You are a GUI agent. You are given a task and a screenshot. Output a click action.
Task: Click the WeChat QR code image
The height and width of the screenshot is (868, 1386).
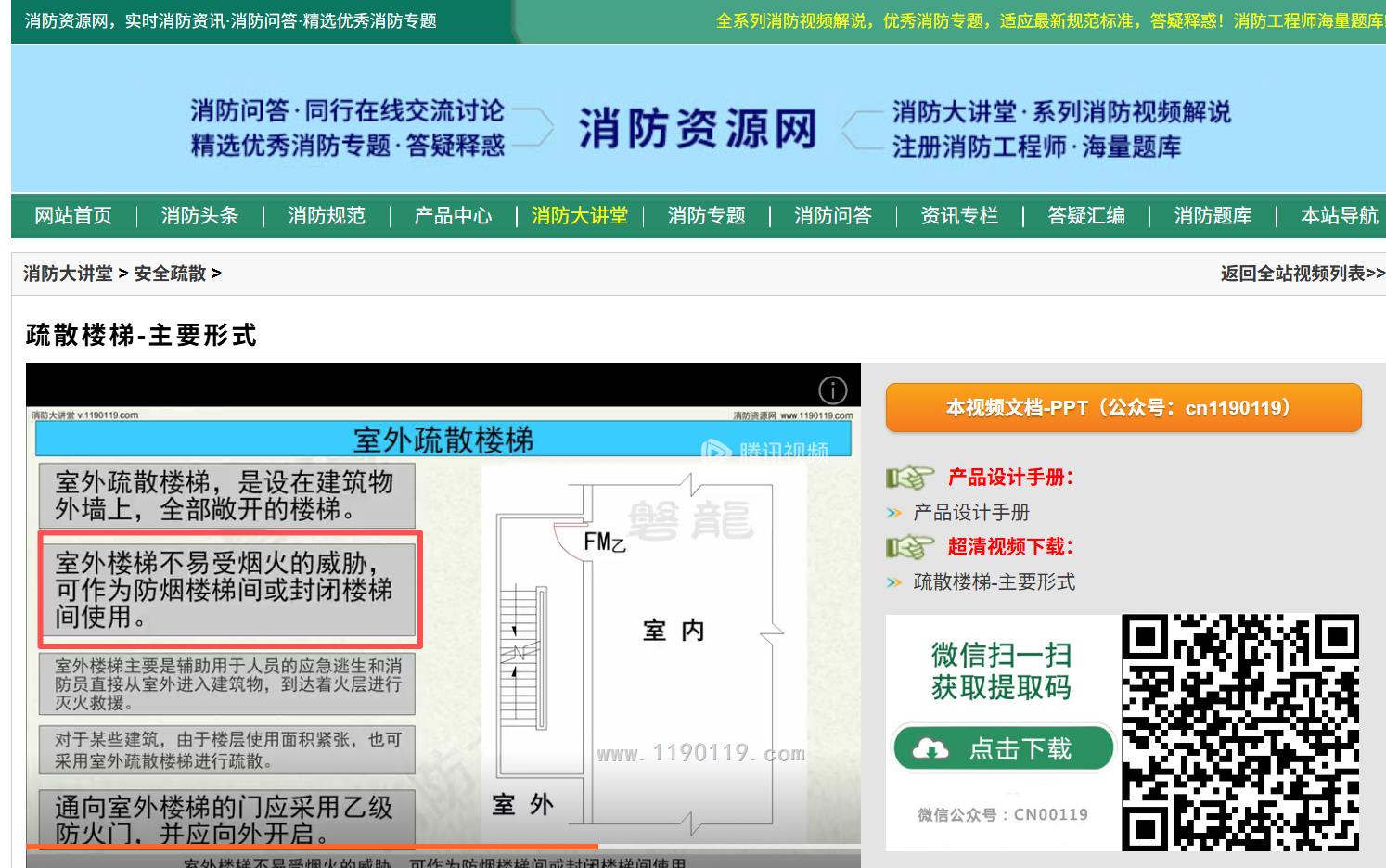pos(1240,733)
